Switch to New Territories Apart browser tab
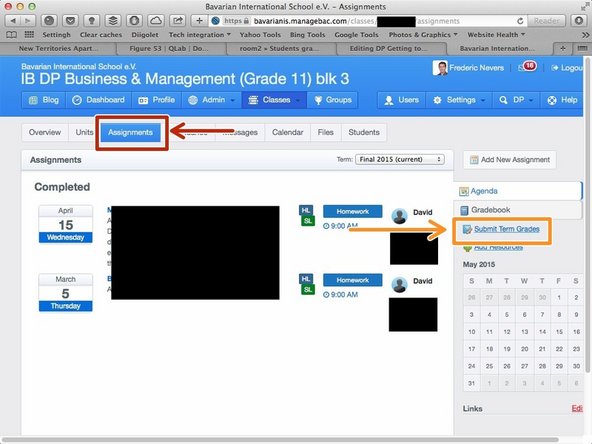The height and width of the screenshot is (444, 592). coord(58,48)
